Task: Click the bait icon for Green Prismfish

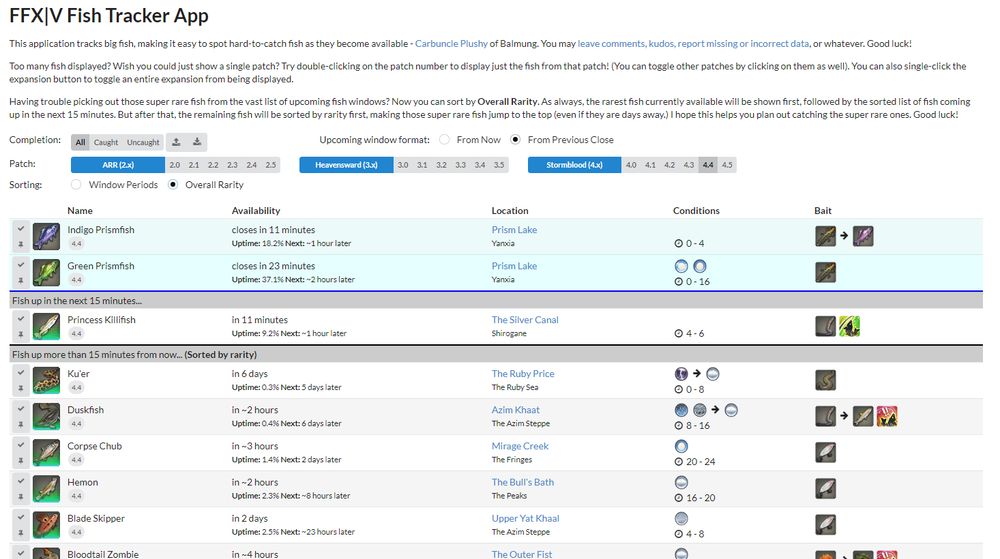Action: pyautogui.click(x=825, y=273)
